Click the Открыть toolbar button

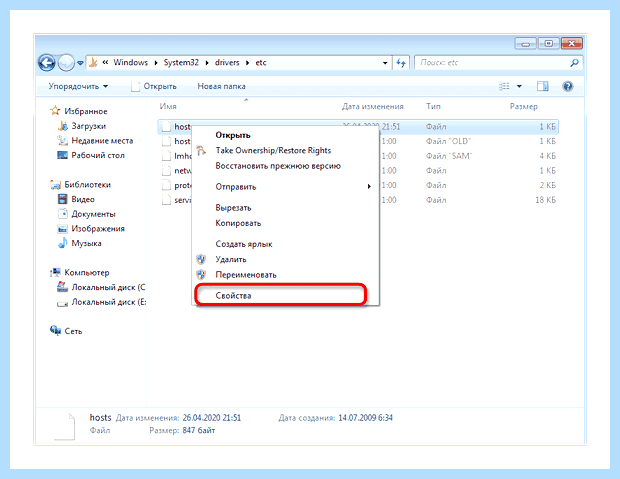tap(154, 86)
